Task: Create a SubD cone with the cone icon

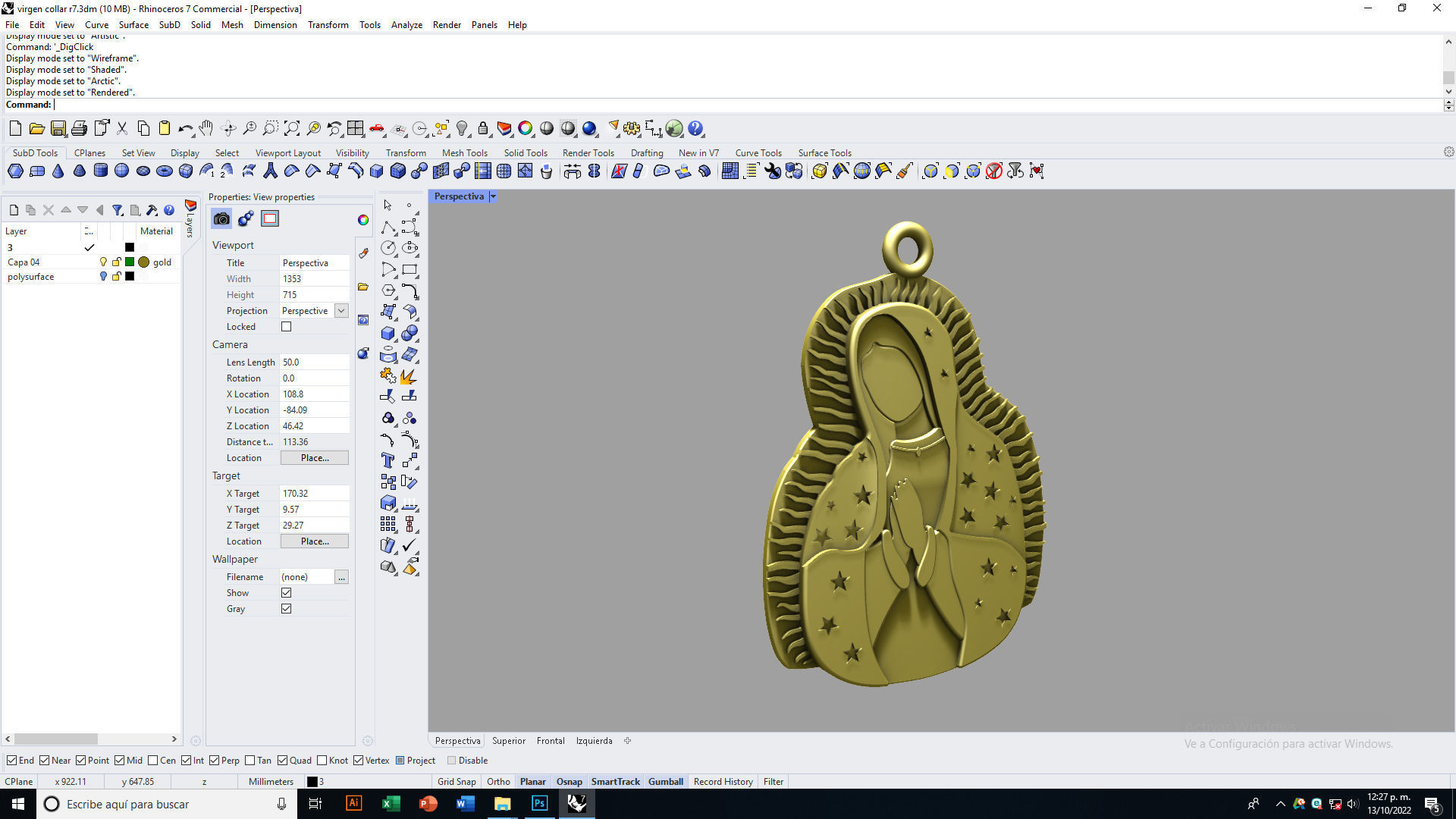Action: click(58, 171)
